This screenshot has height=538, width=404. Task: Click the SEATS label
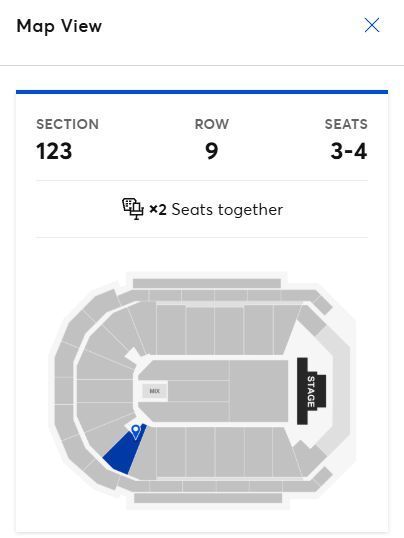346,124
